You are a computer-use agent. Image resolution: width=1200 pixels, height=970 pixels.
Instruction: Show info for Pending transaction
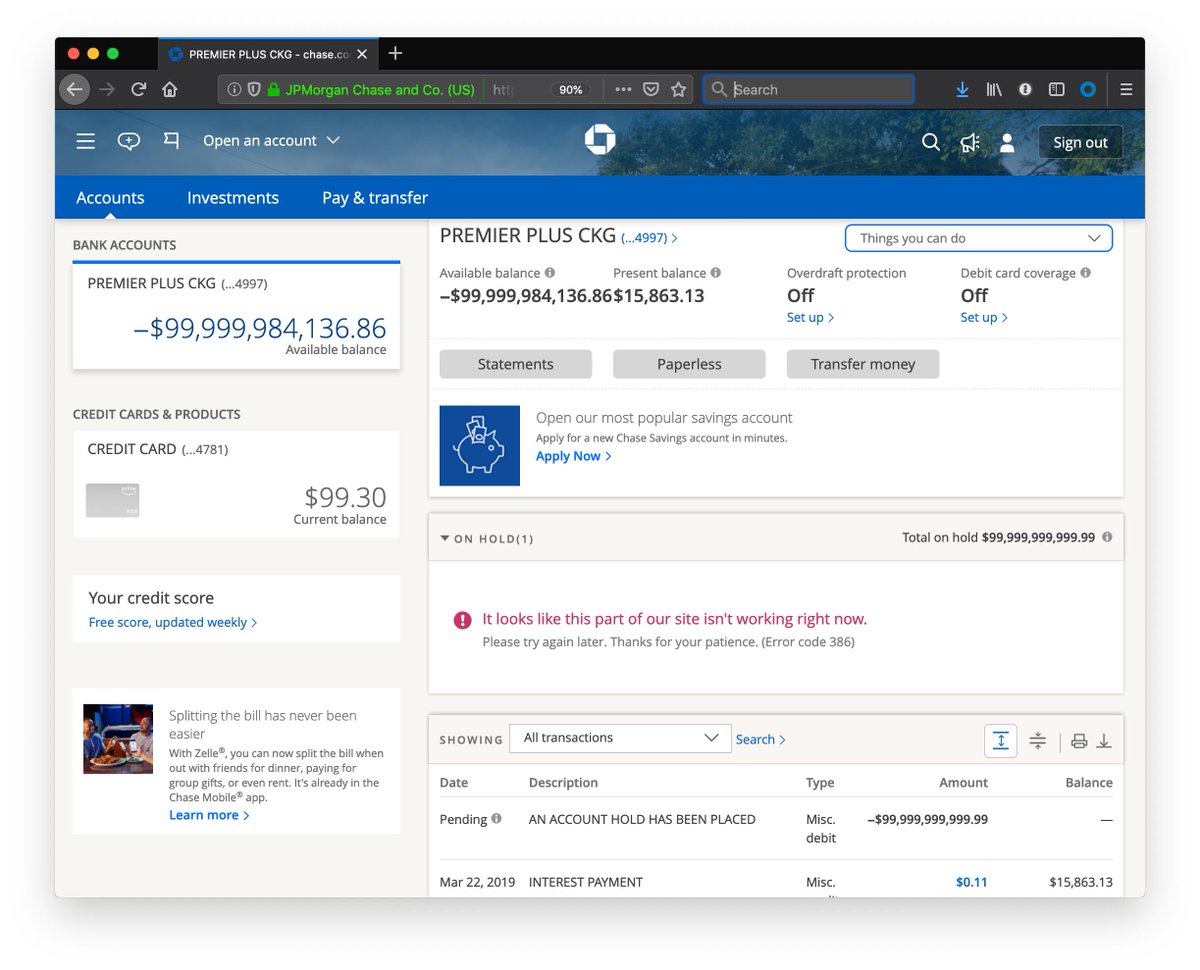[496, 819]
